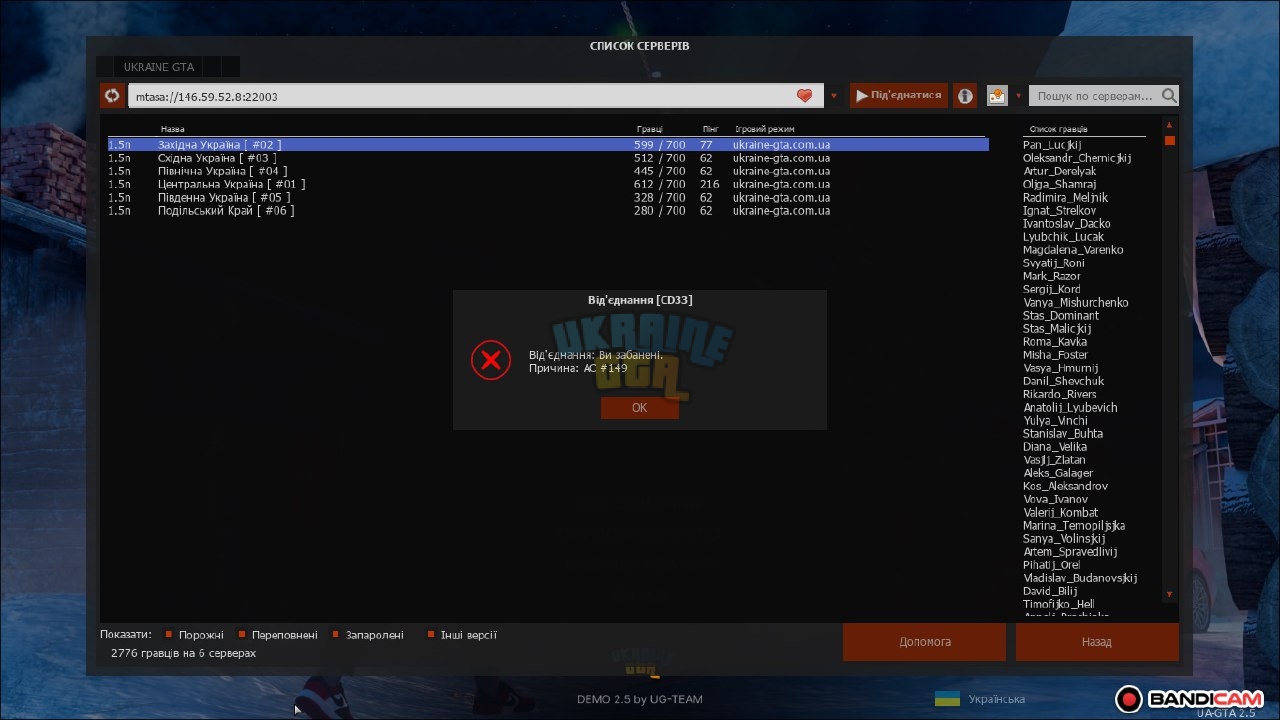
Task: Open the Допомога help button
Action: [925, 642]
